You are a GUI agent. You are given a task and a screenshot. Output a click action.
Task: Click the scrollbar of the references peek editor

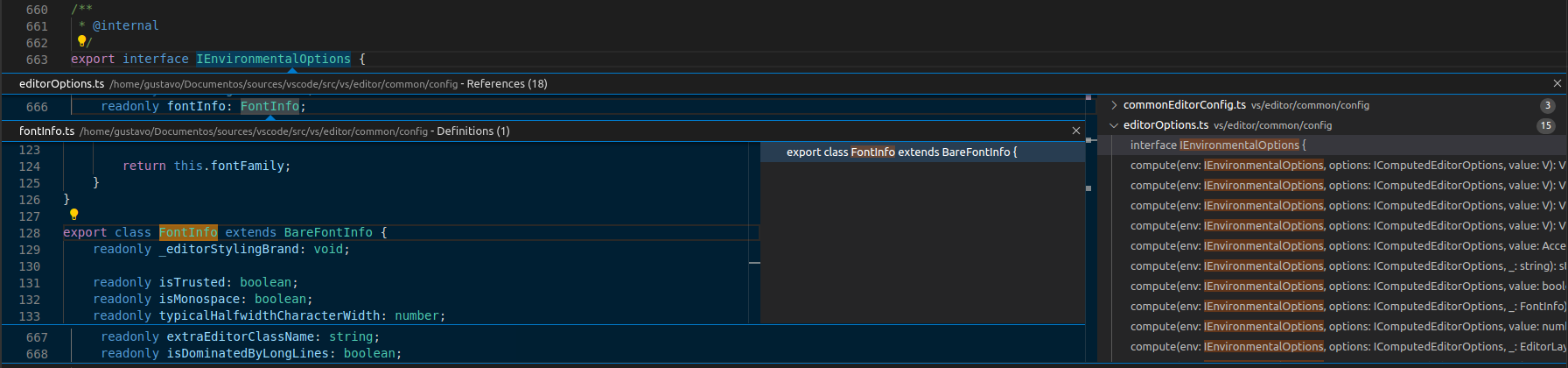pos(1089,228)
